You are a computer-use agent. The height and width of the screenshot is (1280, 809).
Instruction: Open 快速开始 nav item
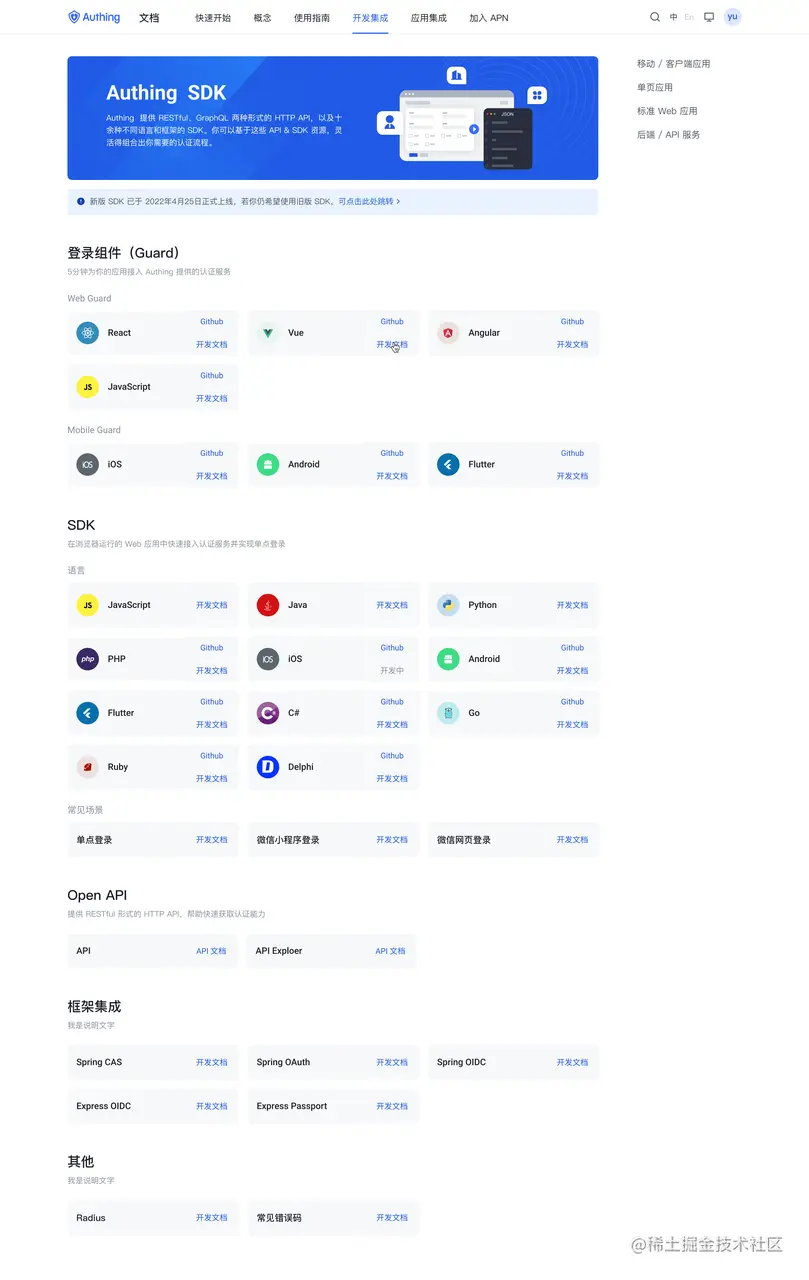[213, 18]
